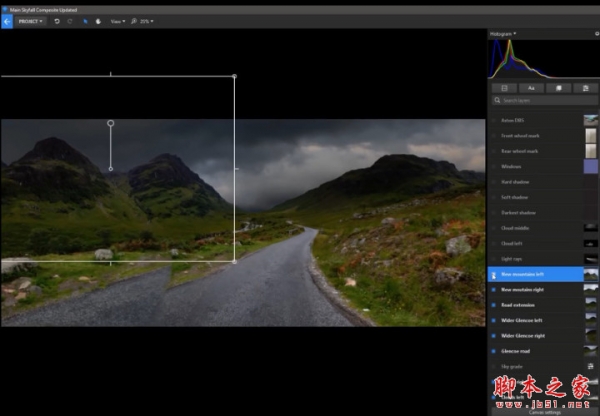Select the hand pan tool
This screenshot has width=600, height=416.
pos(97,20)
